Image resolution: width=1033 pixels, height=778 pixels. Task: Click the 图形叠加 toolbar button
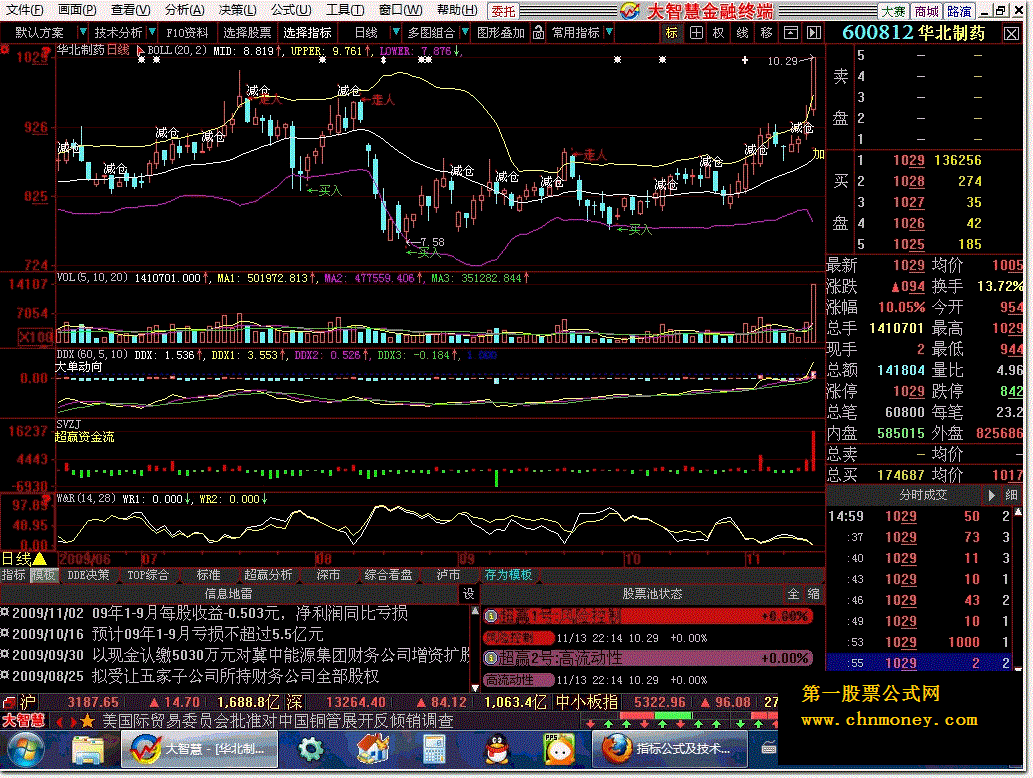point(501,33)
